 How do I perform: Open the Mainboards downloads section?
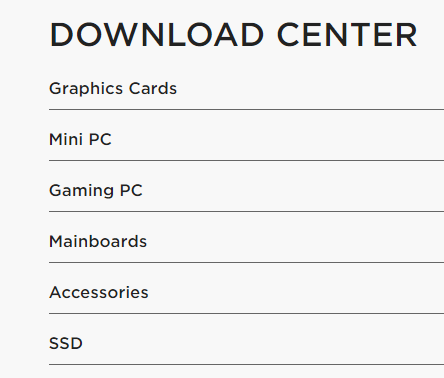(x=246, y=242)
